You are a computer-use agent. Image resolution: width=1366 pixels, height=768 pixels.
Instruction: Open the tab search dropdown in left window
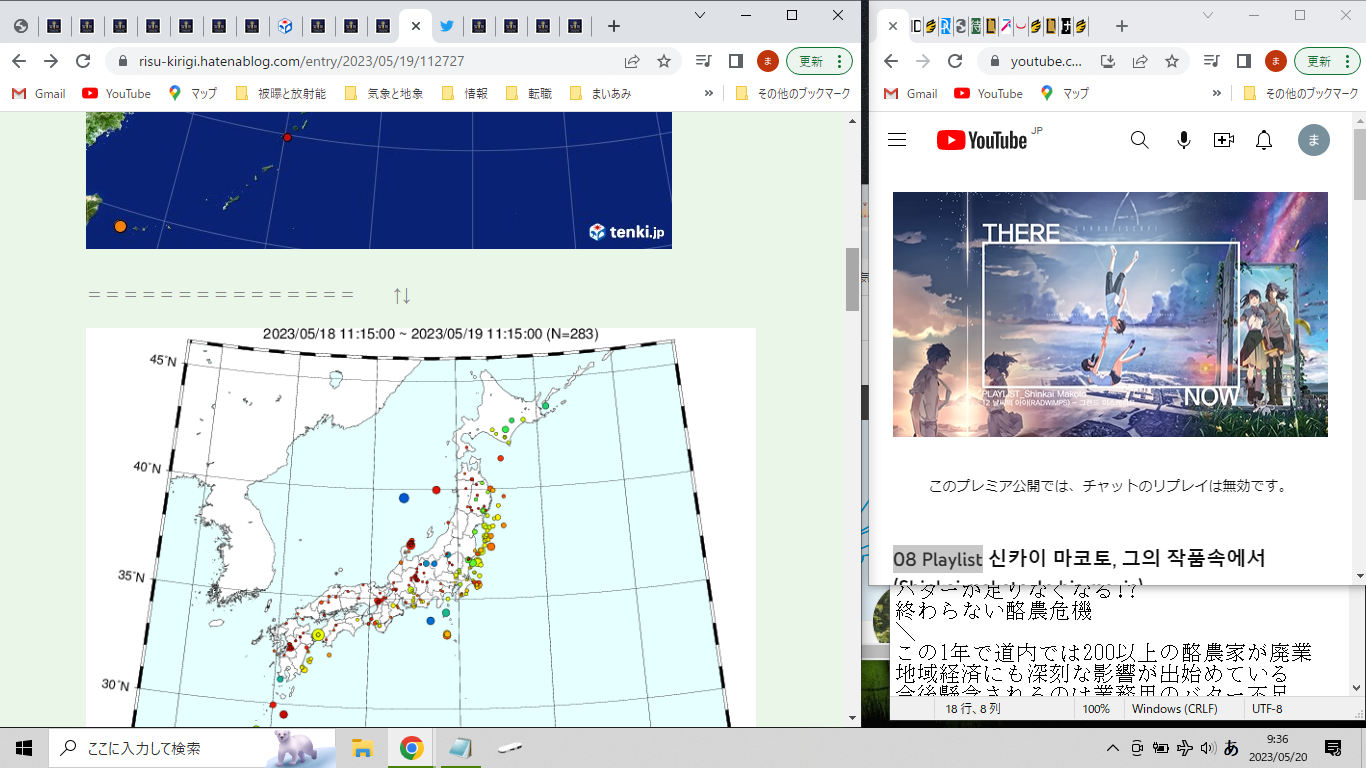[x=700, y=15]
